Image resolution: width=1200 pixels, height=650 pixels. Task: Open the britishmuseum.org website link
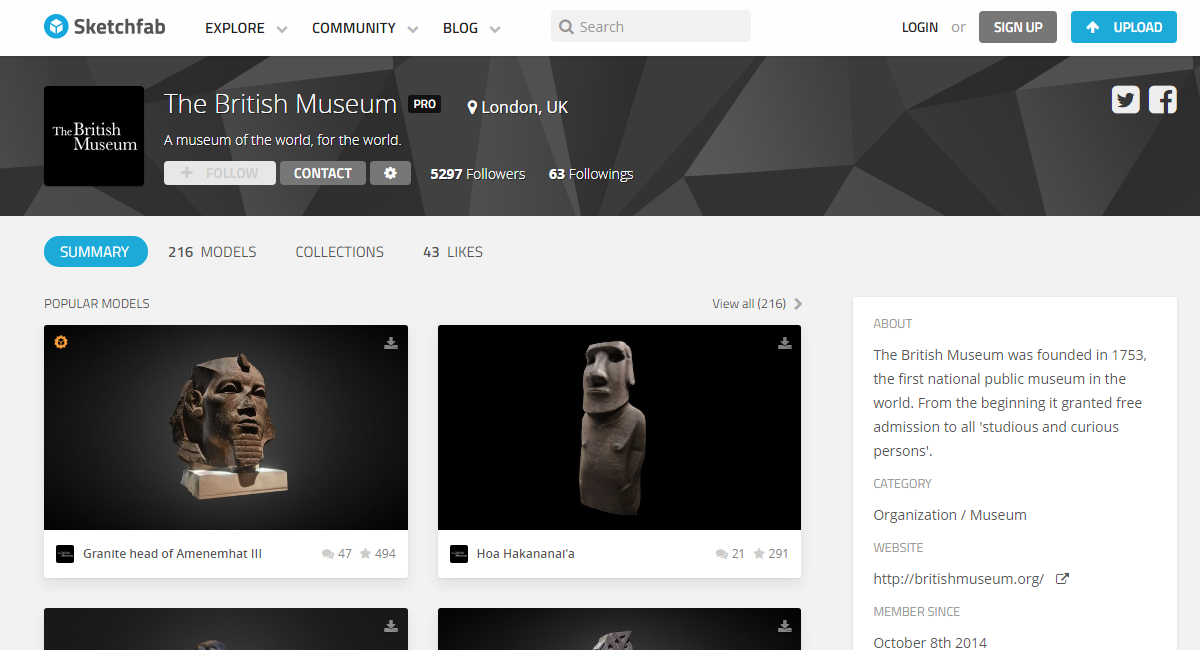[959, 579]
